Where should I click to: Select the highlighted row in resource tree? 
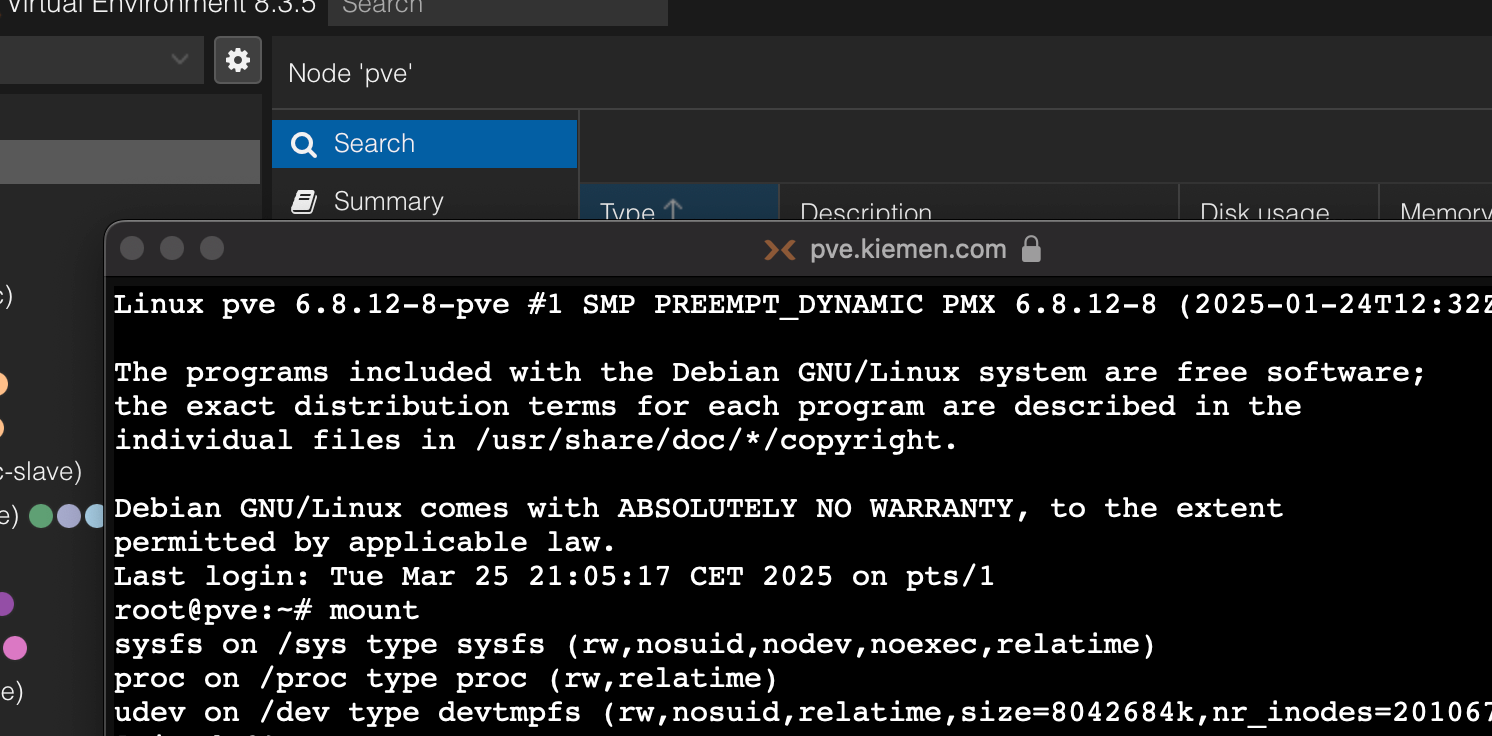[130, 162]
